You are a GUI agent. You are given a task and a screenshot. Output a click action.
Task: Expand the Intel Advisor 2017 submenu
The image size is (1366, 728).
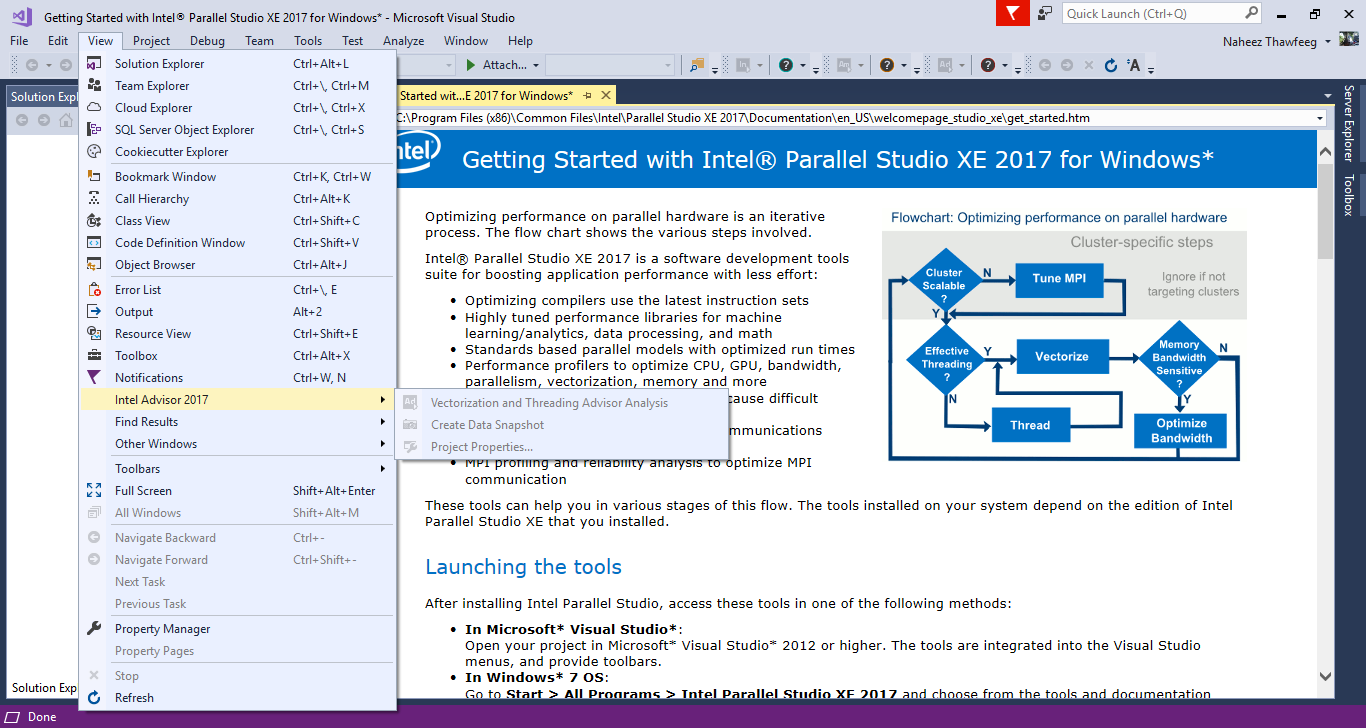(237, 400)
